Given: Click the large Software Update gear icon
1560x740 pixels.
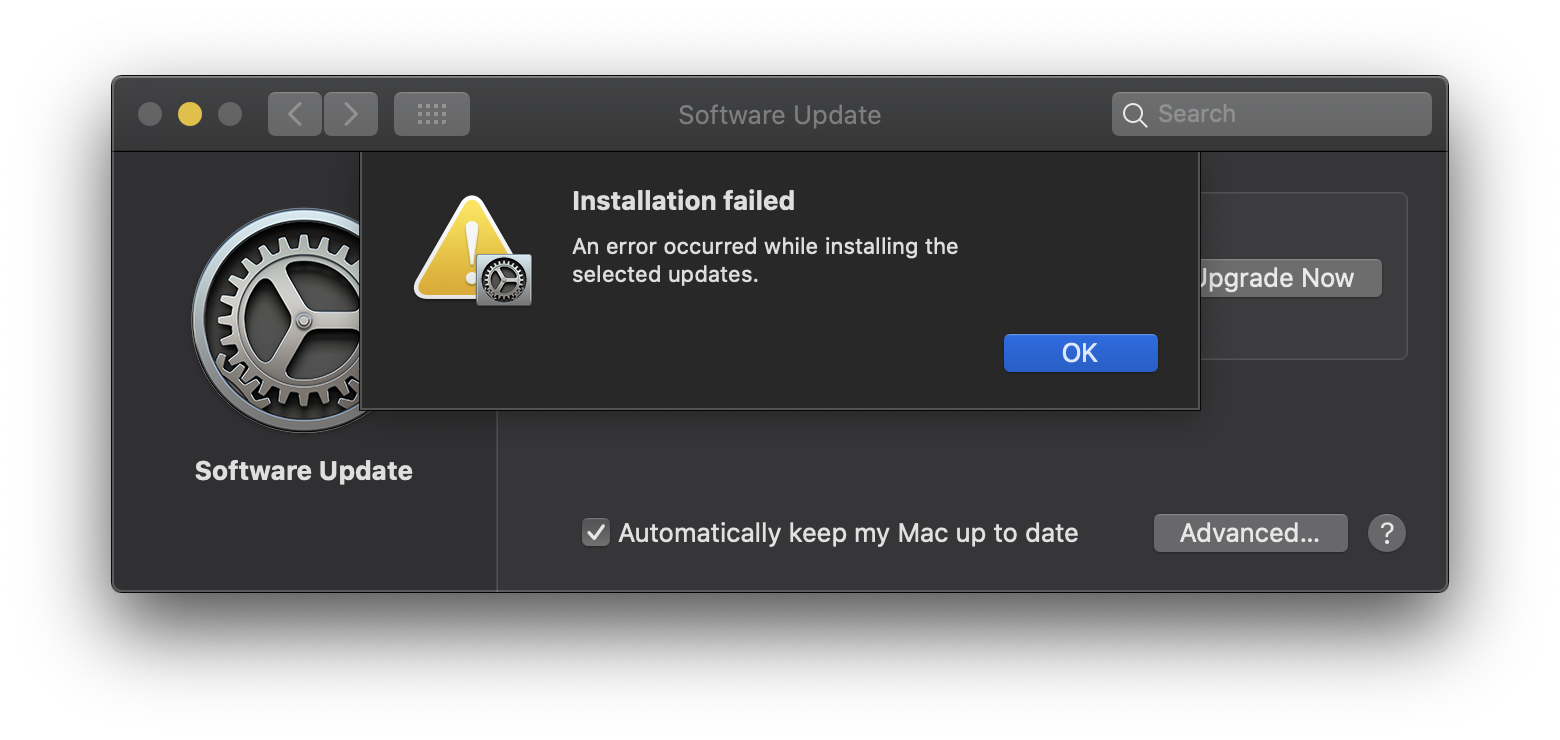Looking at the screenshot, I should 275,320.
